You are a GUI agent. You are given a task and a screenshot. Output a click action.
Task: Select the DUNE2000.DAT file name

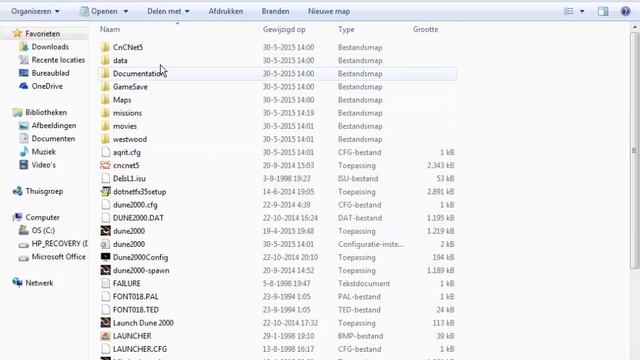point(138,218)
